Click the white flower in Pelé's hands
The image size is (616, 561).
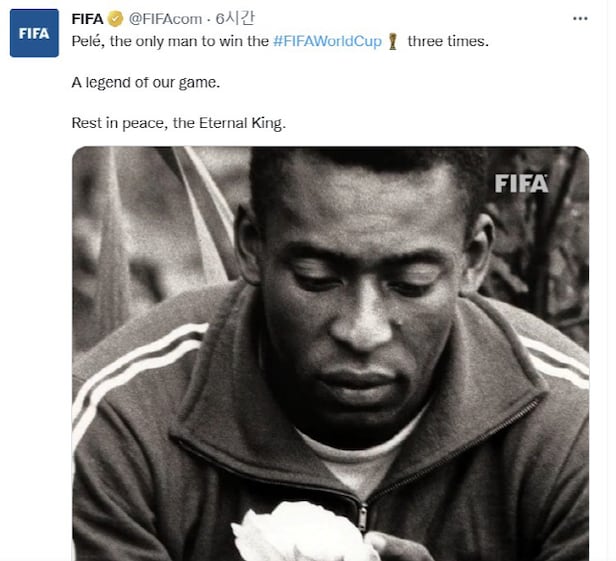pyautogui.click(x=303, y=532)
